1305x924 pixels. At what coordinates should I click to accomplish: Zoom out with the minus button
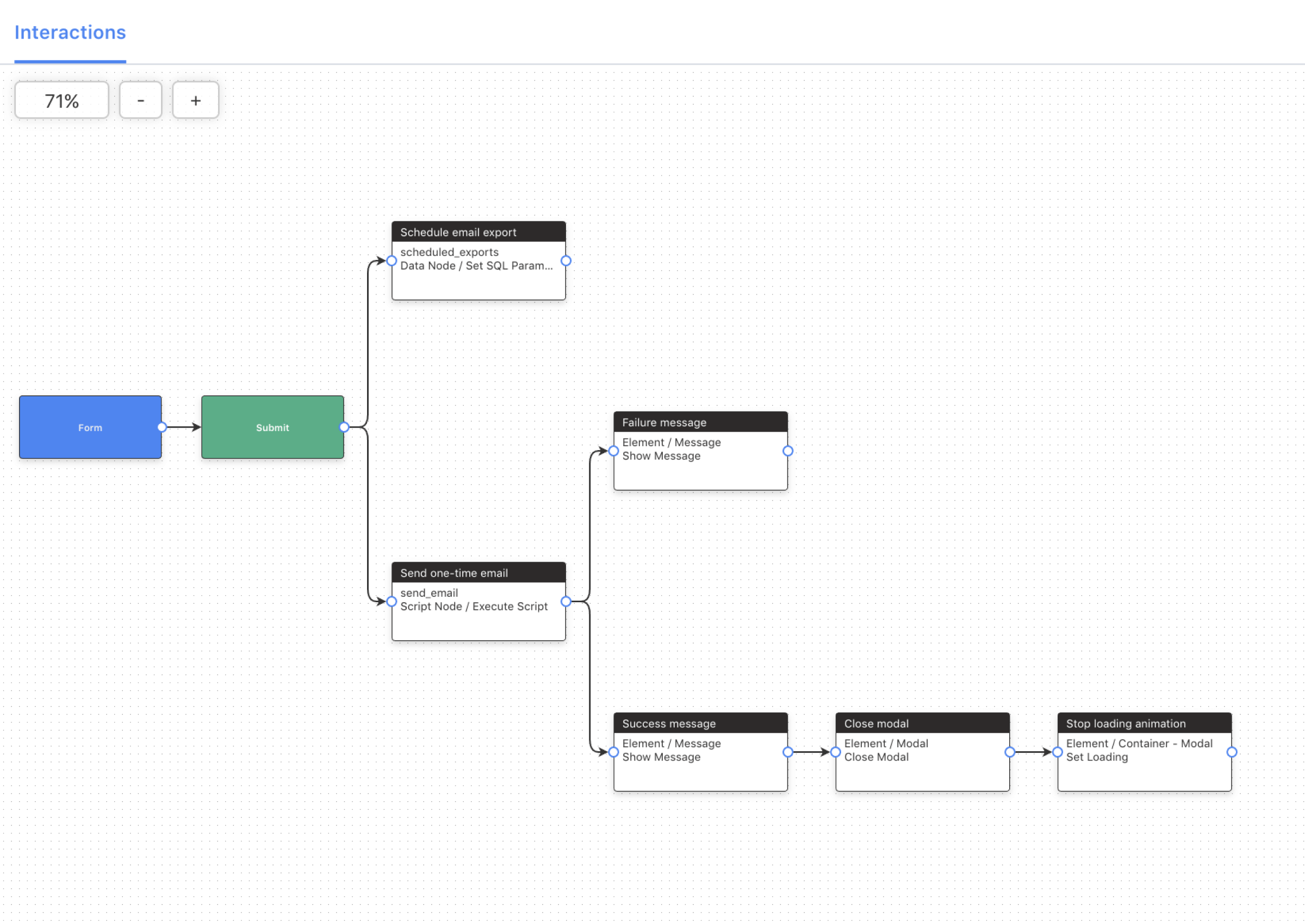[141, 101]
